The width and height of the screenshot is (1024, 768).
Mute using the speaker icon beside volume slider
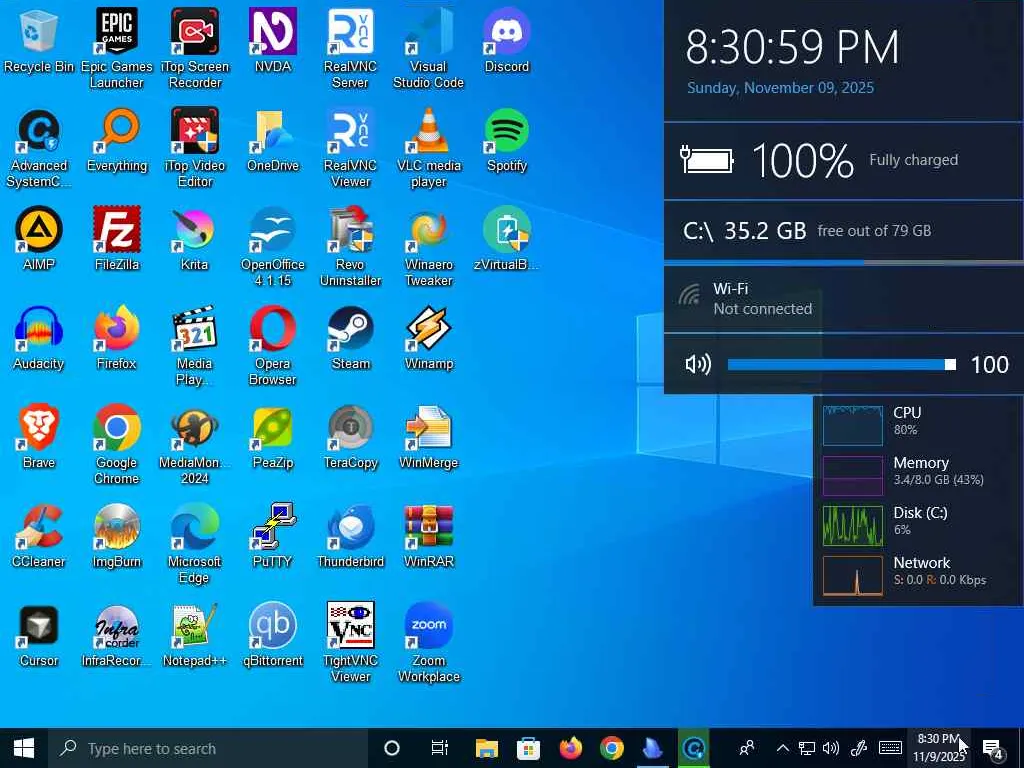point(698,364)
